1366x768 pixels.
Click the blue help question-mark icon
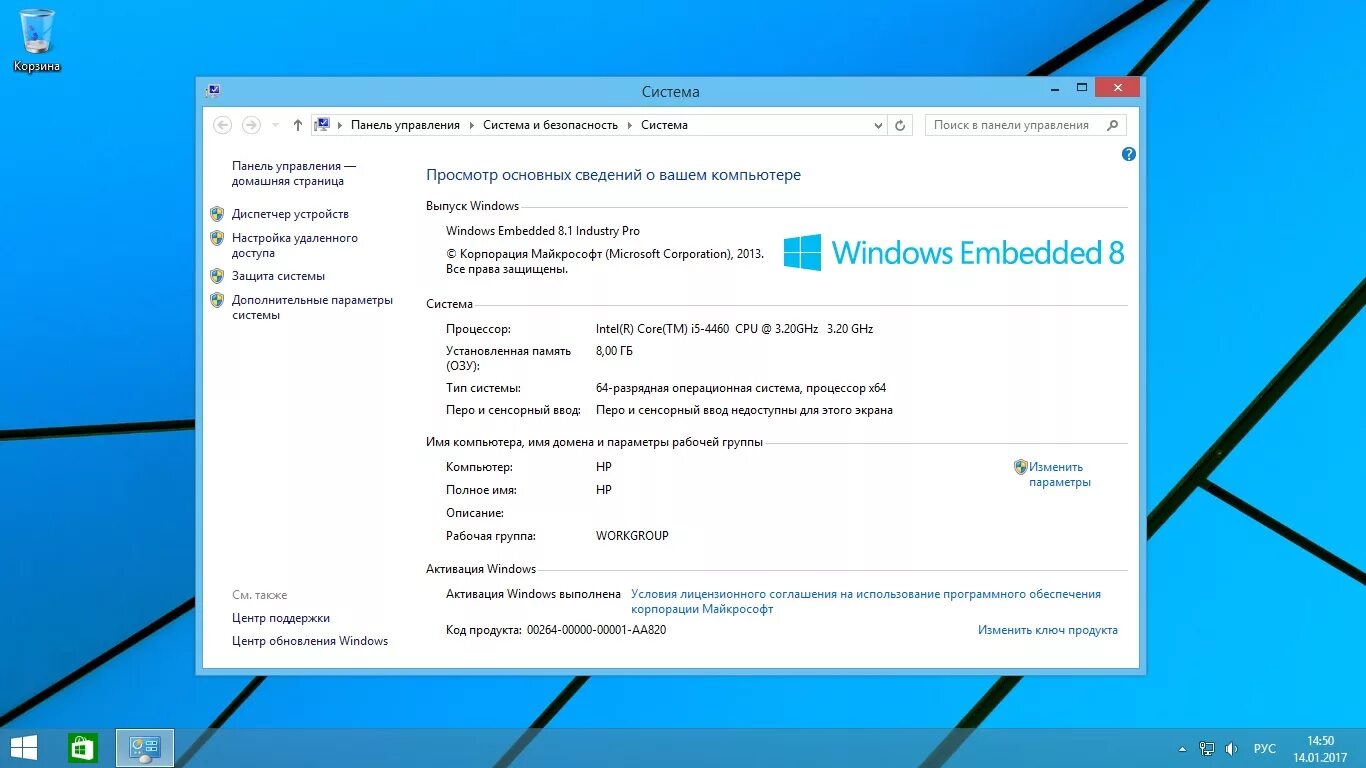[1128, 153]
